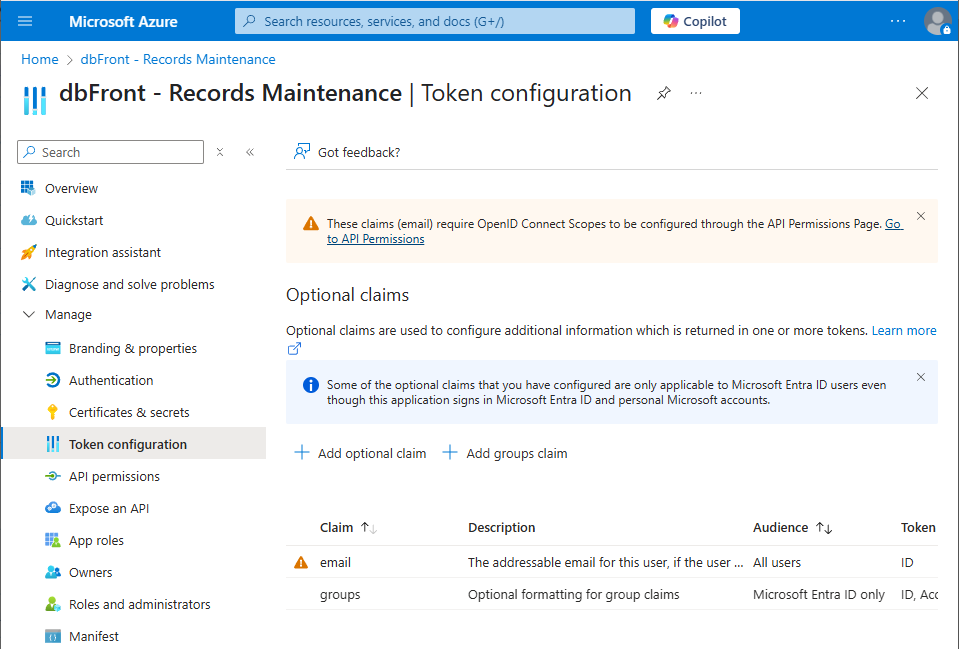Viewport: 959px width, 649px height.
Task: Click the email claim description text
Action: tap(605, 562)
